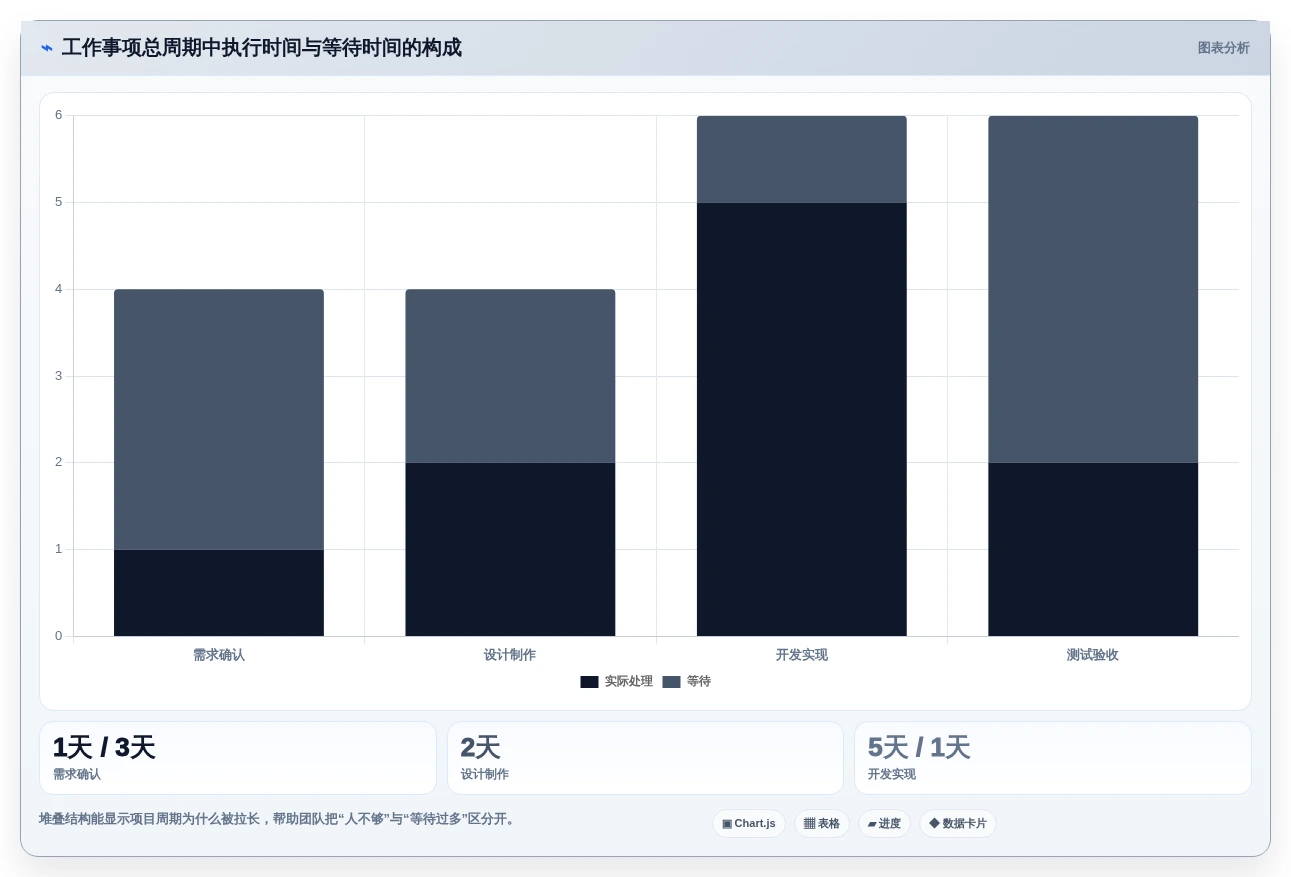Click the 测试验收 x-axis label
Image resolution: width=1291 pixels, height=877 pixels.
[1093, 655]
